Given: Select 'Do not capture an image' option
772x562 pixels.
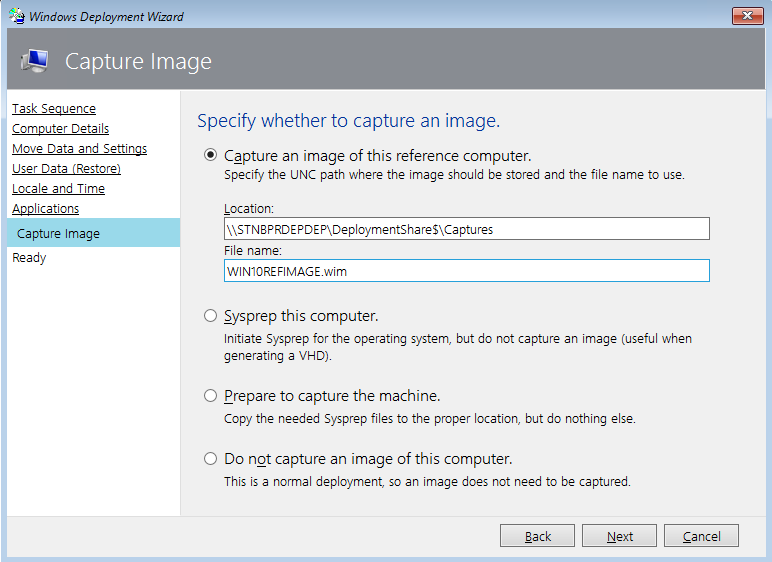Looking at the screenshot, I should coord(210,459).
